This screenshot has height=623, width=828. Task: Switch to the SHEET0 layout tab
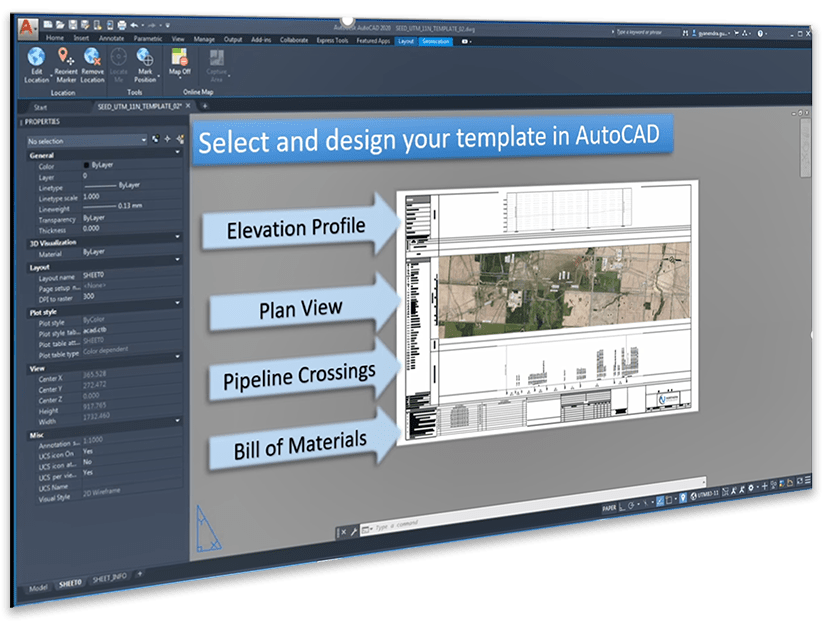point(70,583)
